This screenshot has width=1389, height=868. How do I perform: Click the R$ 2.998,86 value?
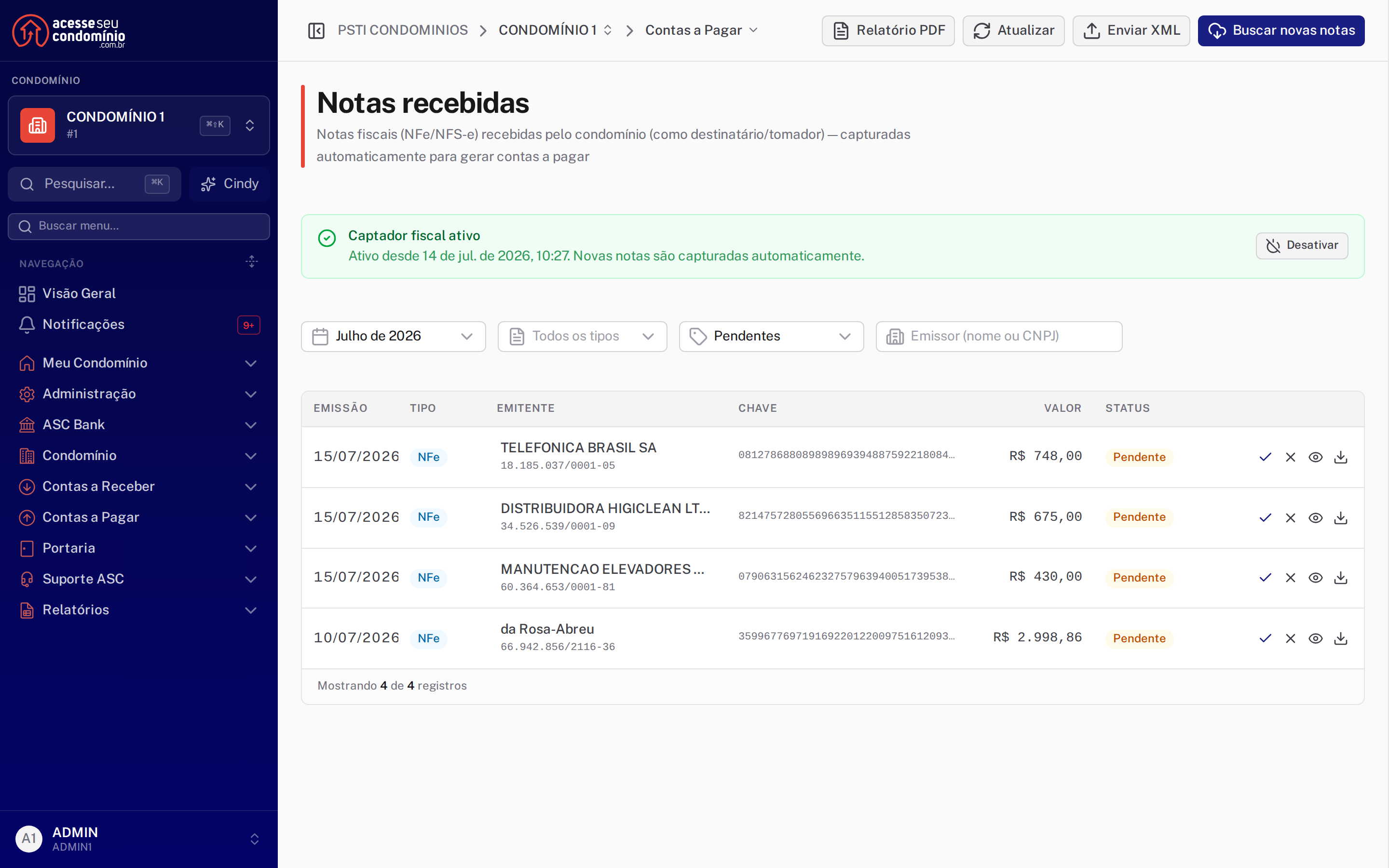click(x=1038, y=637)
